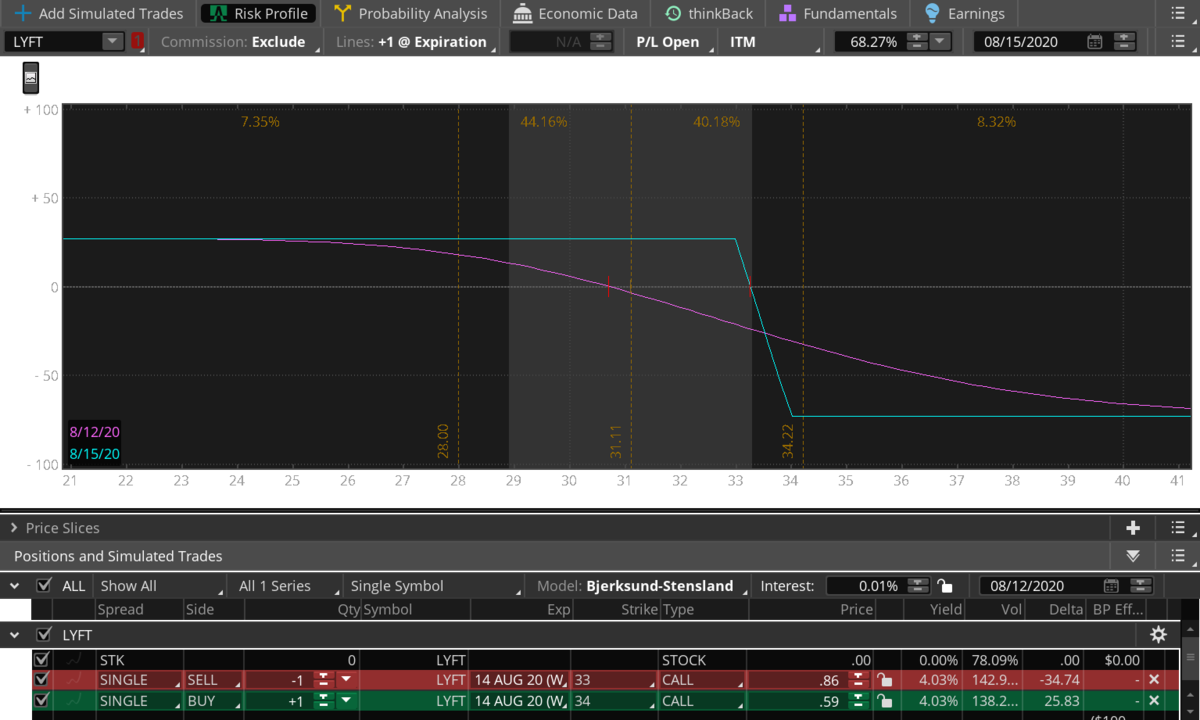Click the red alert icon next to the LYFT symbol
The image size is (1200, 720).
(137, 42)
